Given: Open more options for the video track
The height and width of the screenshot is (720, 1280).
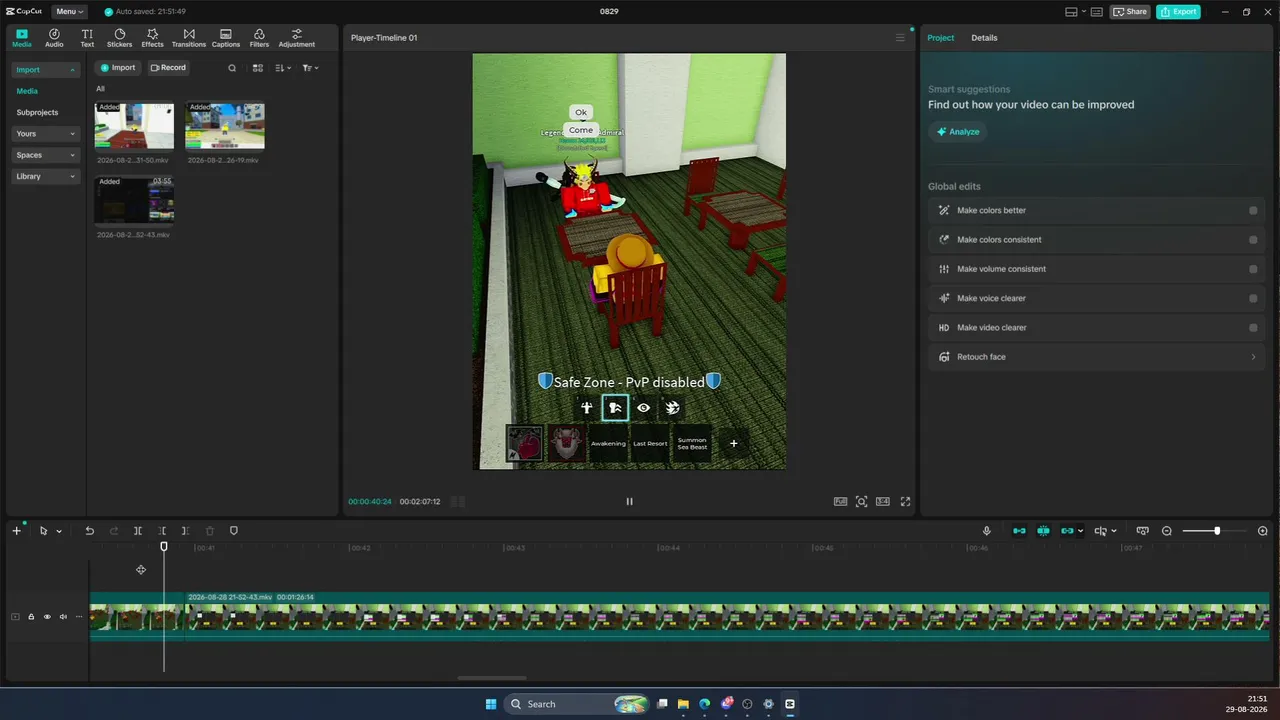Looking at the screenshot, I should pos(79,617).
